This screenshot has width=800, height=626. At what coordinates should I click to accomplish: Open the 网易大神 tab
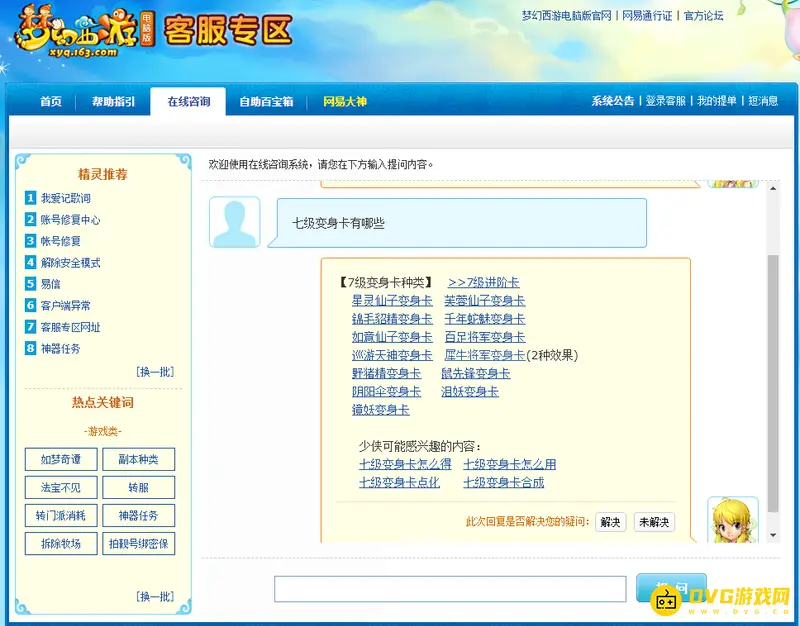point(345,102)
